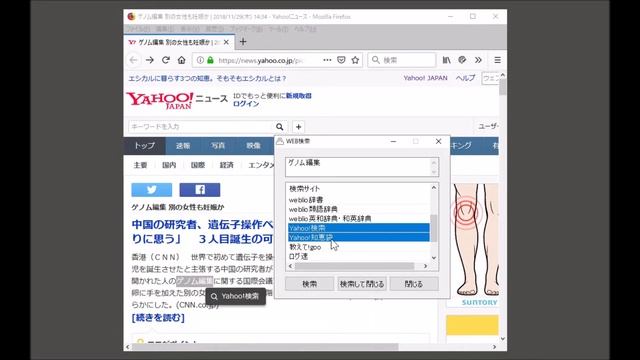Click the Yahoo news keyword field
This screenshot has height=360, width=640.
point(200,127)
